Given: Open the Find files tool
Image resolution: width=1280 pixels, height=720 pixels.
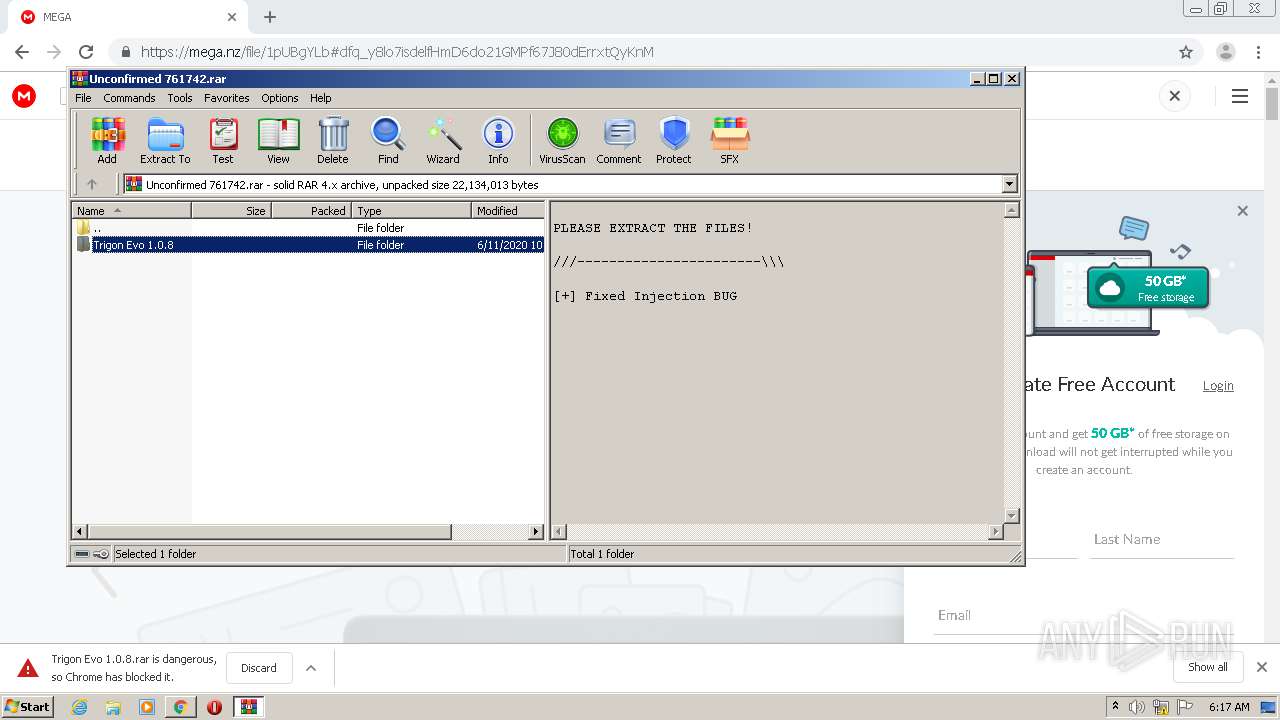Looking at the screenshot, I should tap(388, 141).
